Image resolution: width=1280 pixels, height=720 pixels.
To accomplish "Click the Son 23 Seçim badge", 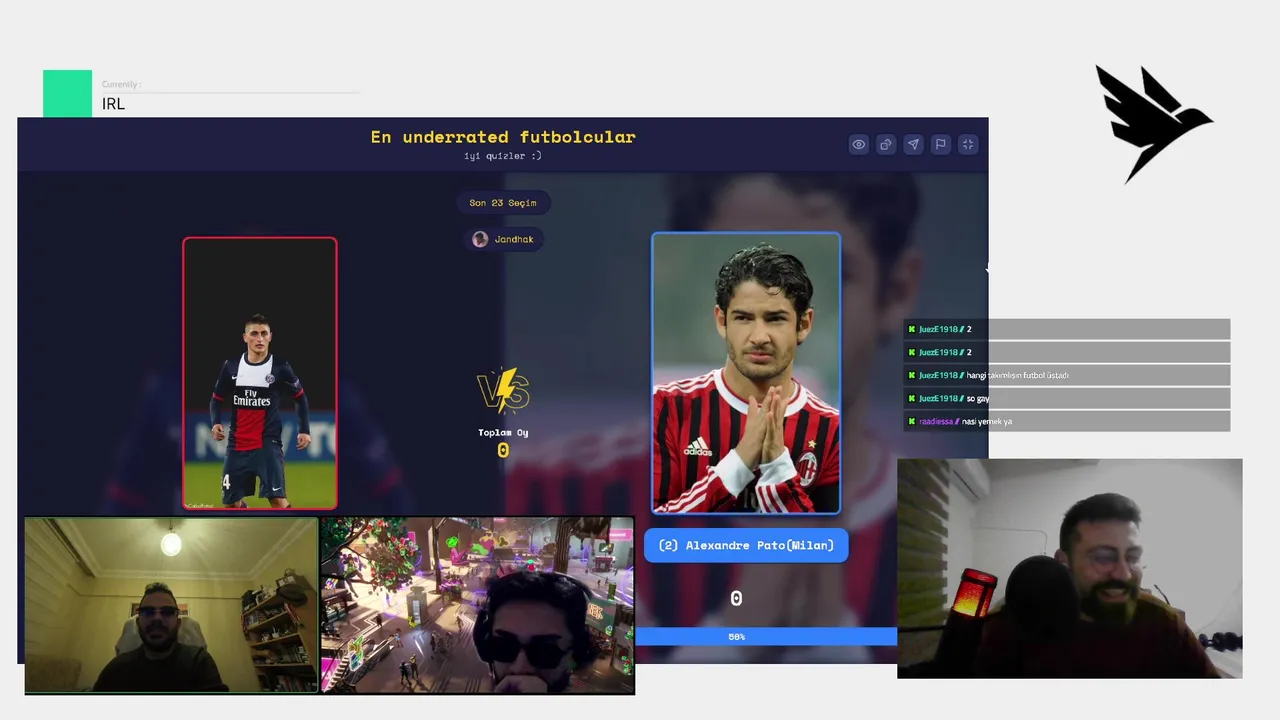I will (503, 203).
